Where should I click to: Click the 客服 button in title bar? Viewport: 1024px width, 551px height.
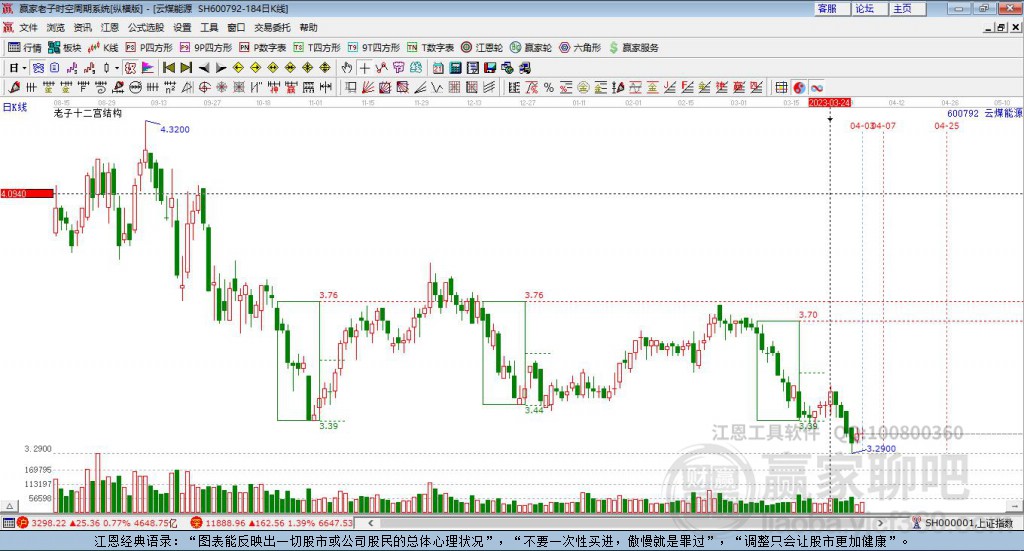tap(831, 8)
